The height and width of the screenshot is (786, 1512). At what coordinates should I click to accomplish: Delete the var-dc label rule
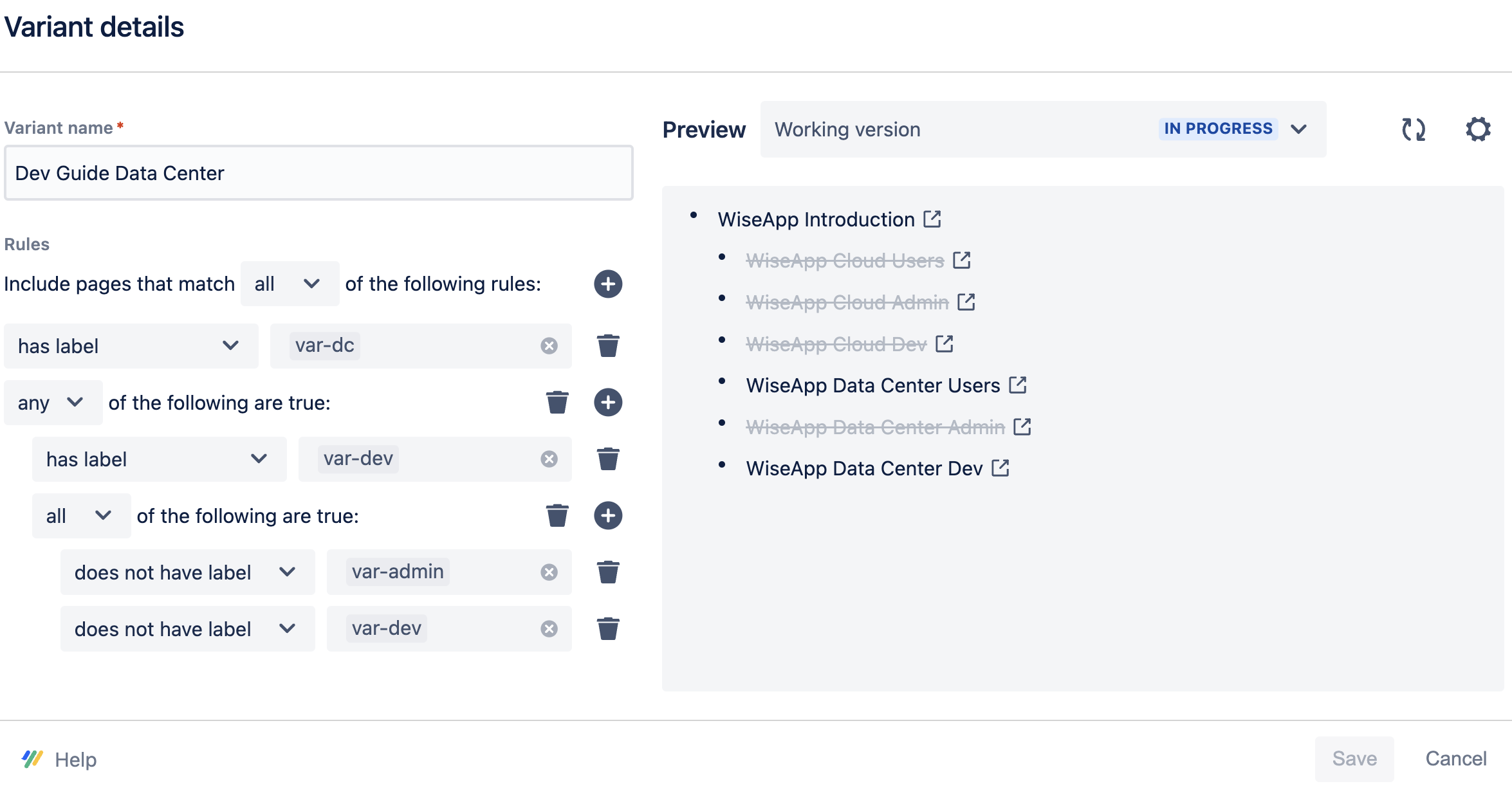pyautogui.click(x=607, y=346)
